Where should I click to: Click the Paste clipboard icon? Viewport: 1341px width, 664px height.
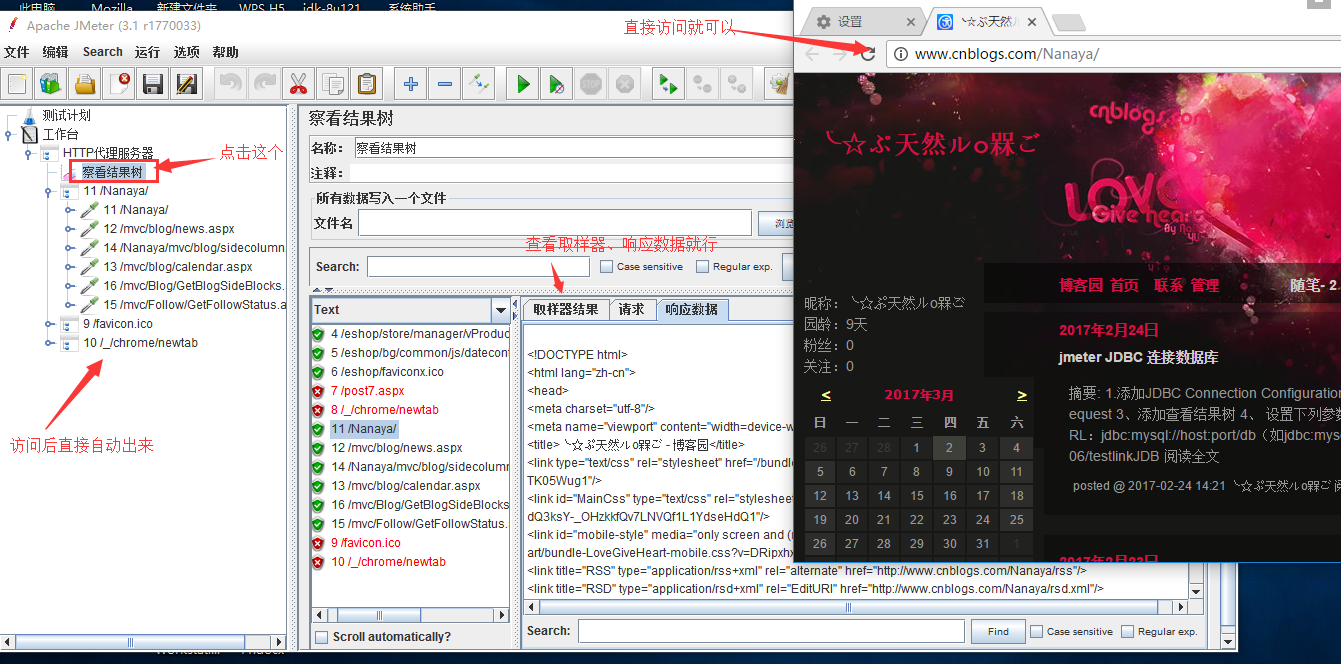click(367, 84)
